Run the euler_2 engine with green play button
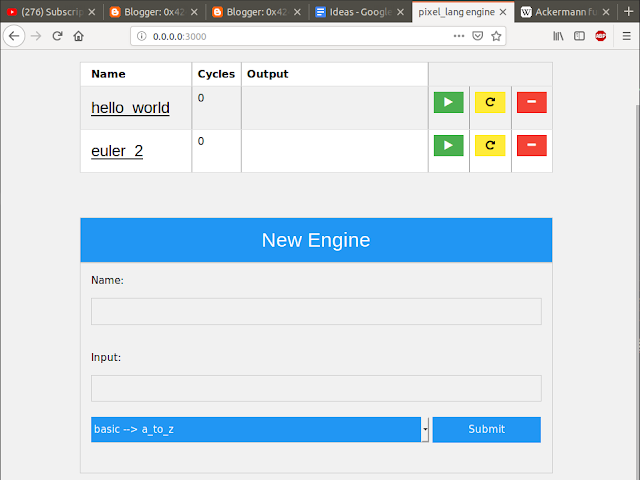Viewport: 640px width, 480px height. [448, 145]
